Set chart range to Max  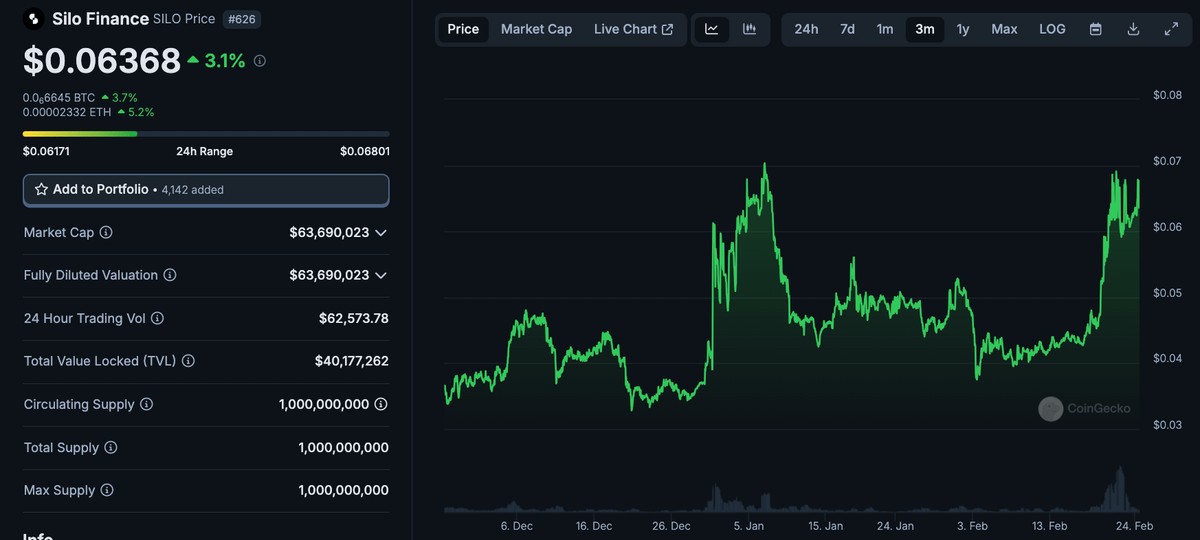click(1004, 29)
